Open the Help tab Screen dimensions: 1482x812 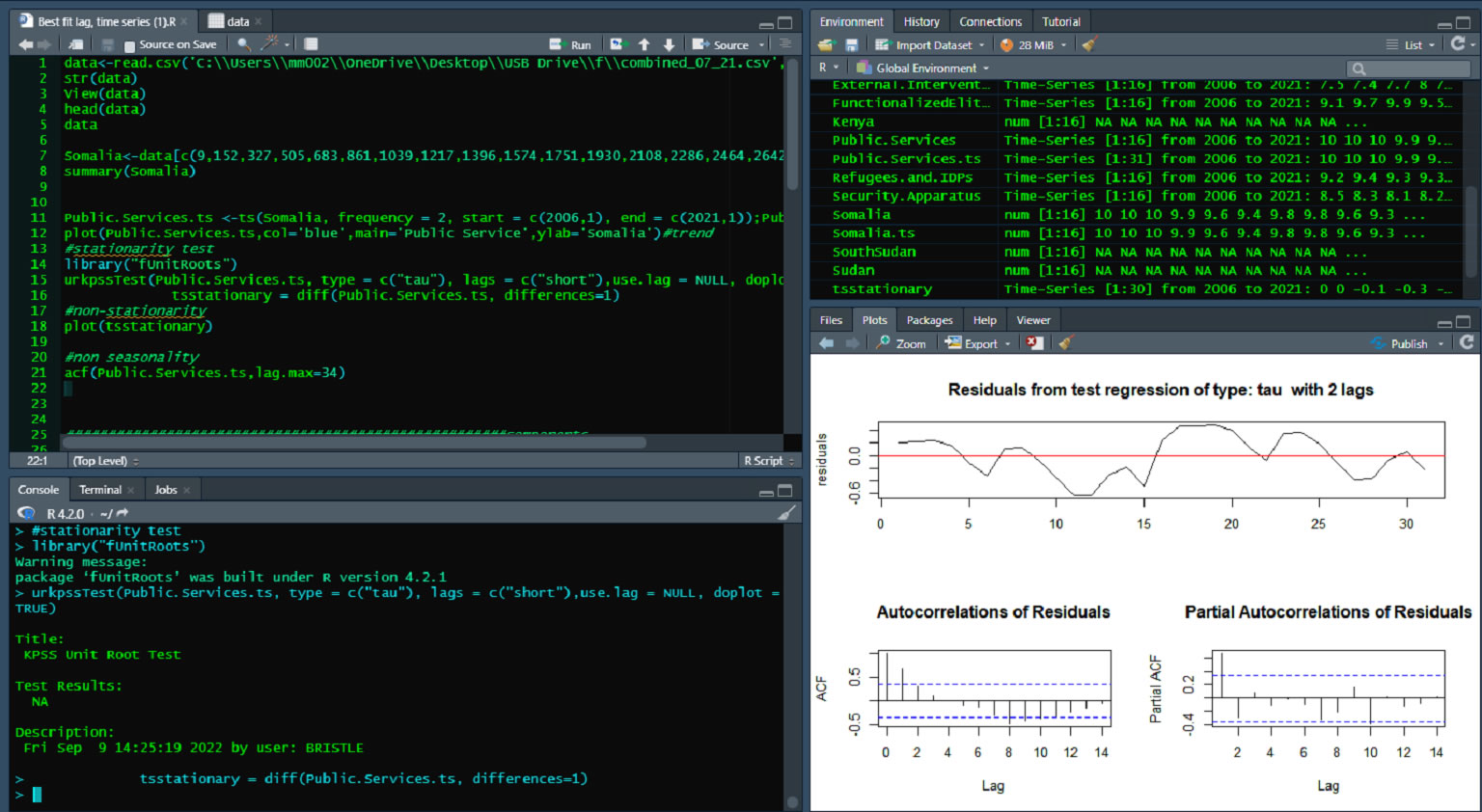pyautogui.click(x=985, y=320)
